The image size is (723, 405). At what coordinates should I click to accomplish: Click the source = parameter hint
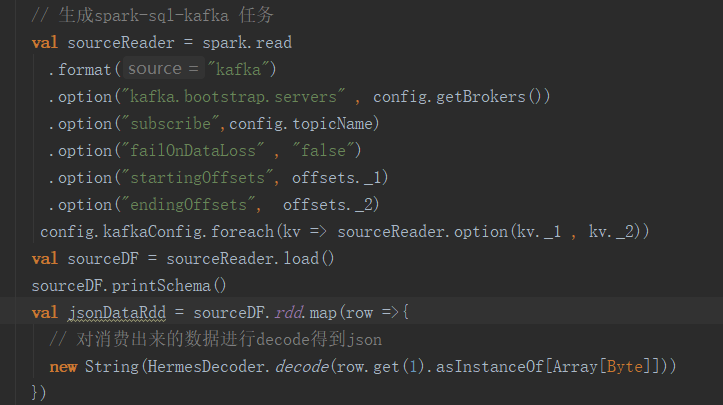click(x=163, y=69)
